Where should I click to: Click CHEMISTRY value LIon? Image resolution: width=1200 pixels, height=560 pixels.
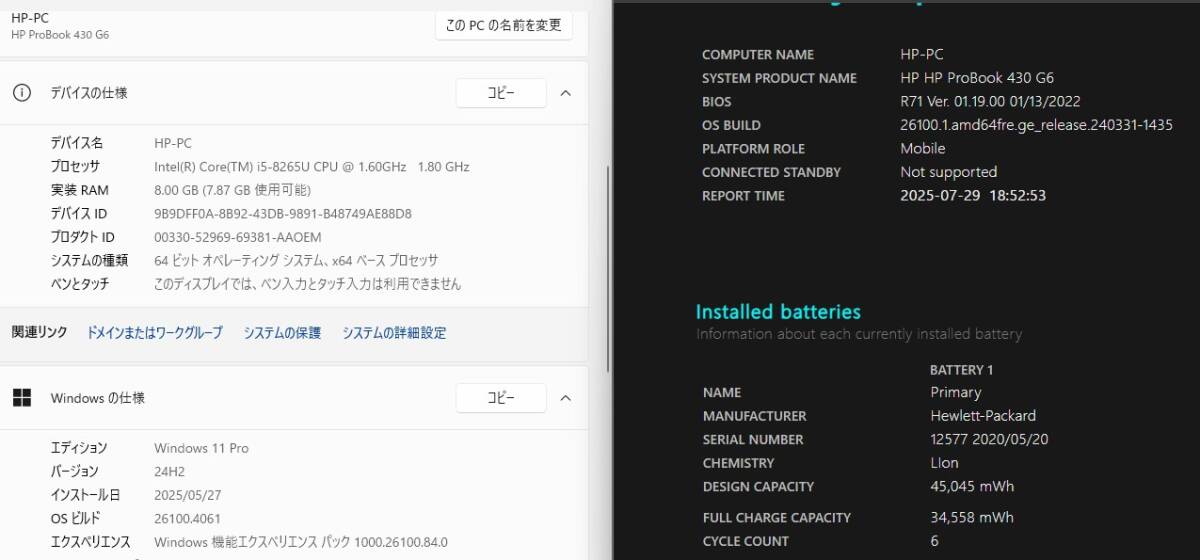(x=944, y=463)
